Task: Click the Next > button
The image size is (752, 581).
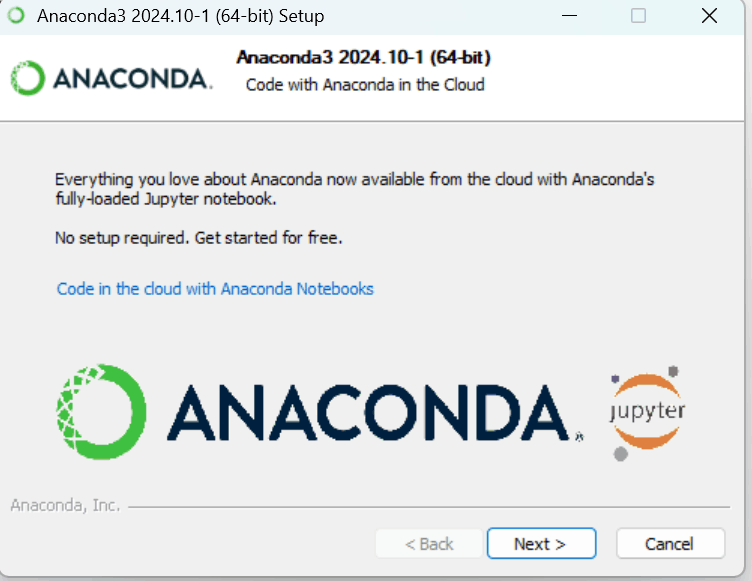Action: click(x=541, y=544)
